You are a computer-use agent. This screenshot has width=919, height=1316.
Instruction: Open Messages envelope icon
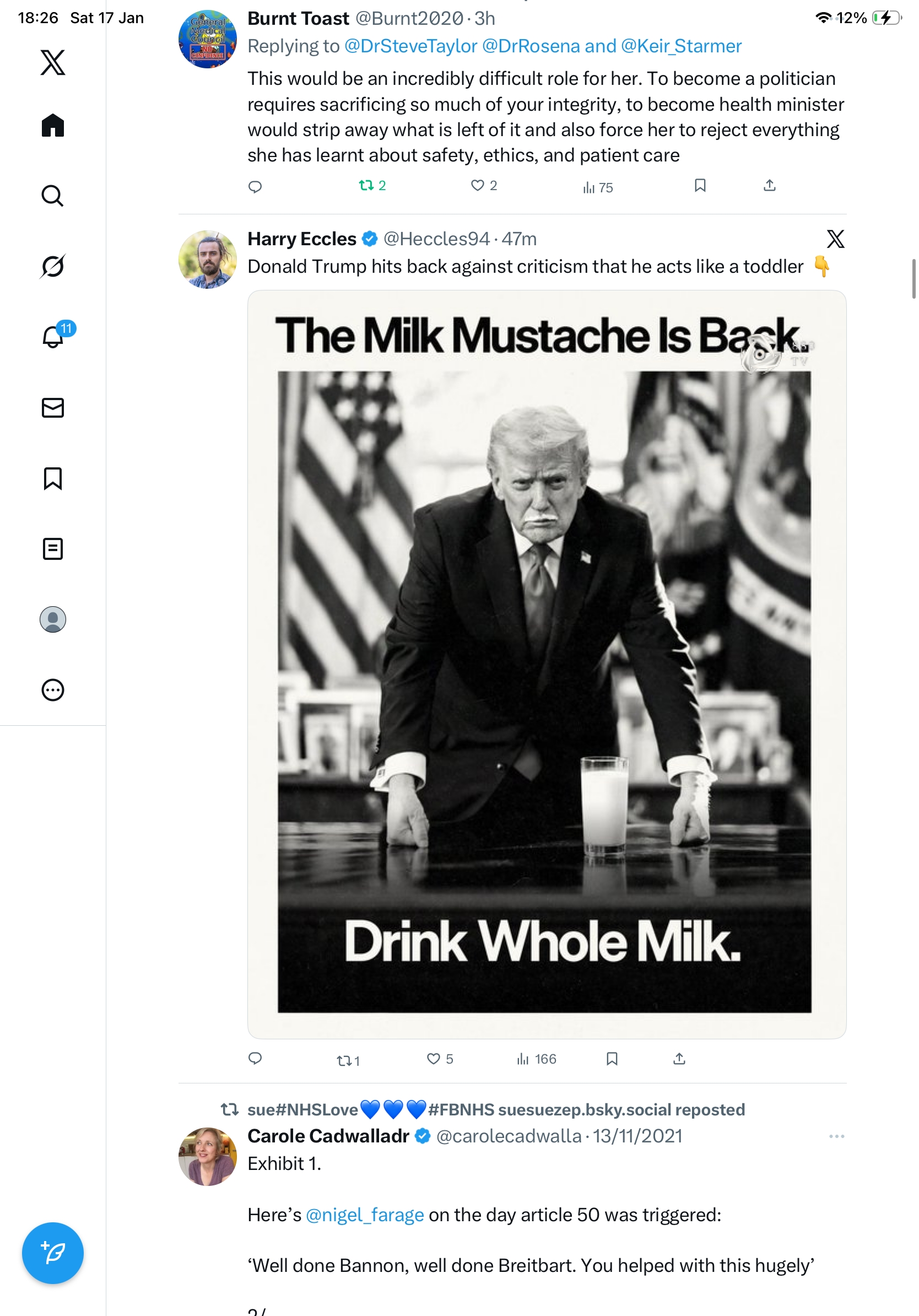click(x=53, y=407)
